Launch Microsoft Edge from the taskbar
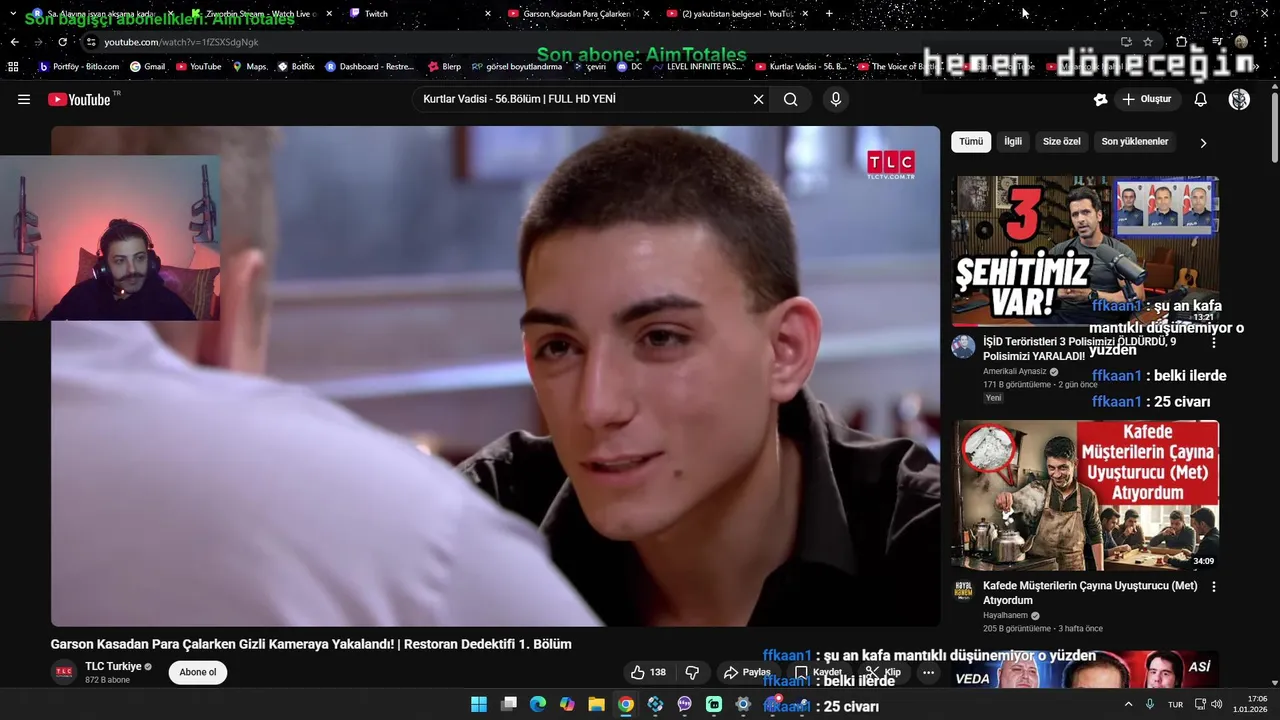 537,704
